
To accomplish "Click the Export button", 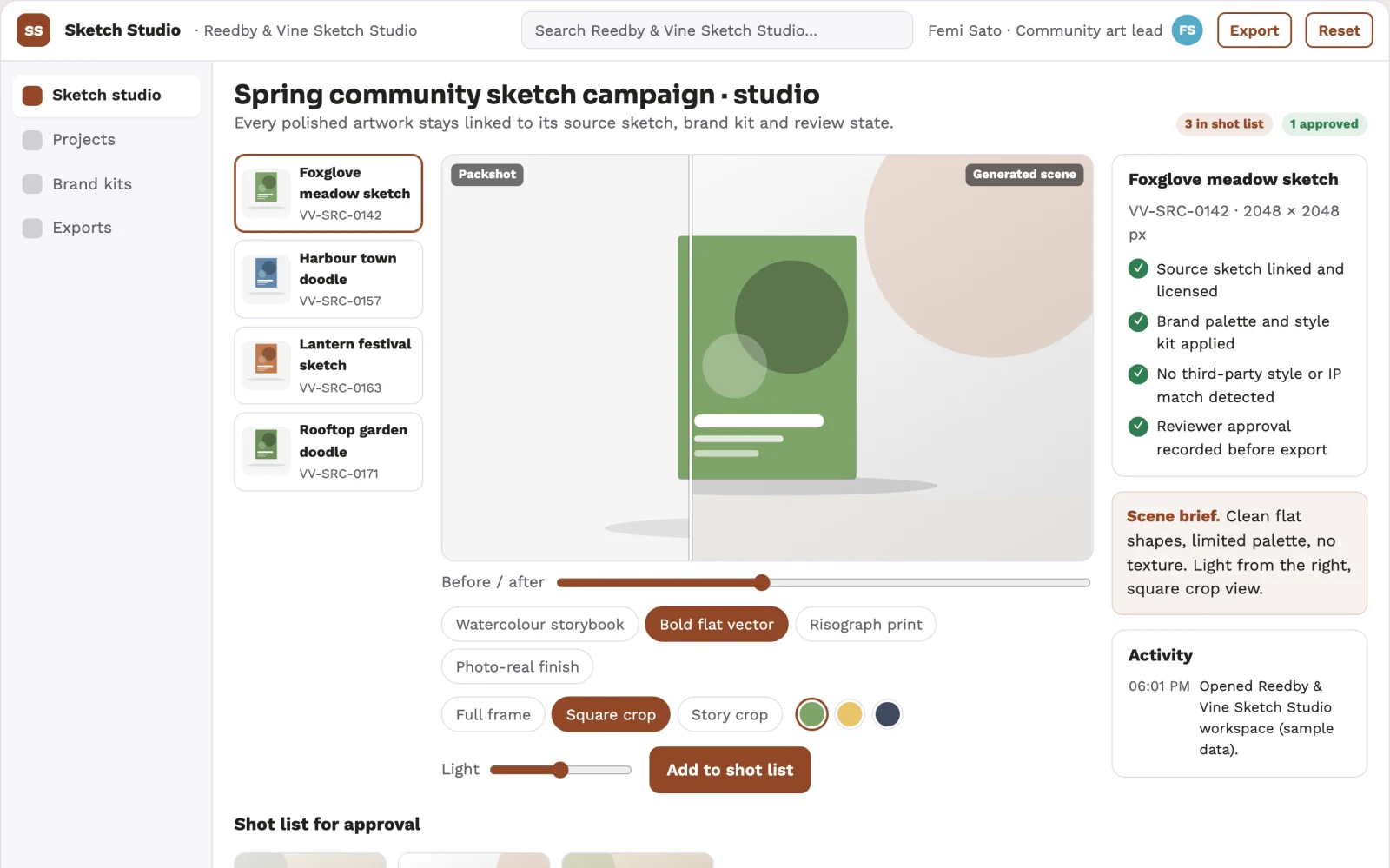I will pyautogui.click(x=1254, y=30).
